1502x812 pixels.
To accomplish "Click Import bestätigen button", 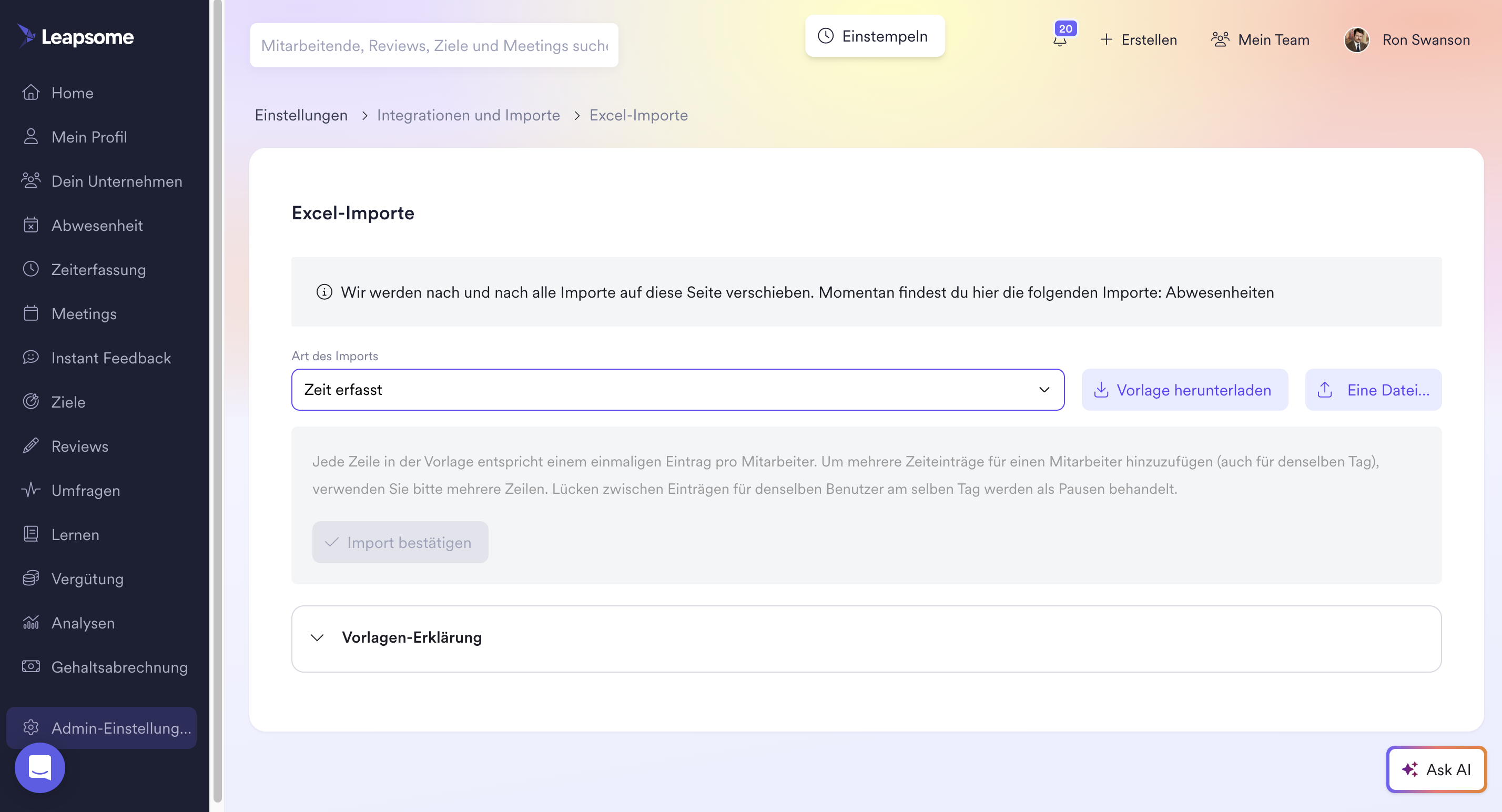I will [x=400, y=542].
